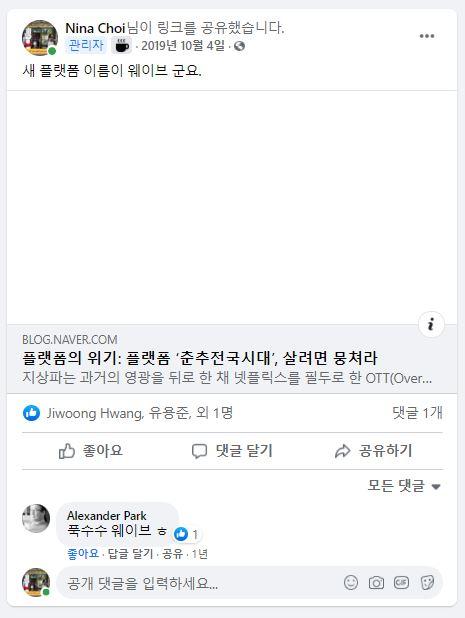Click the 댓글 1개 comment count

pyautogui.click(x=417, y=413)
